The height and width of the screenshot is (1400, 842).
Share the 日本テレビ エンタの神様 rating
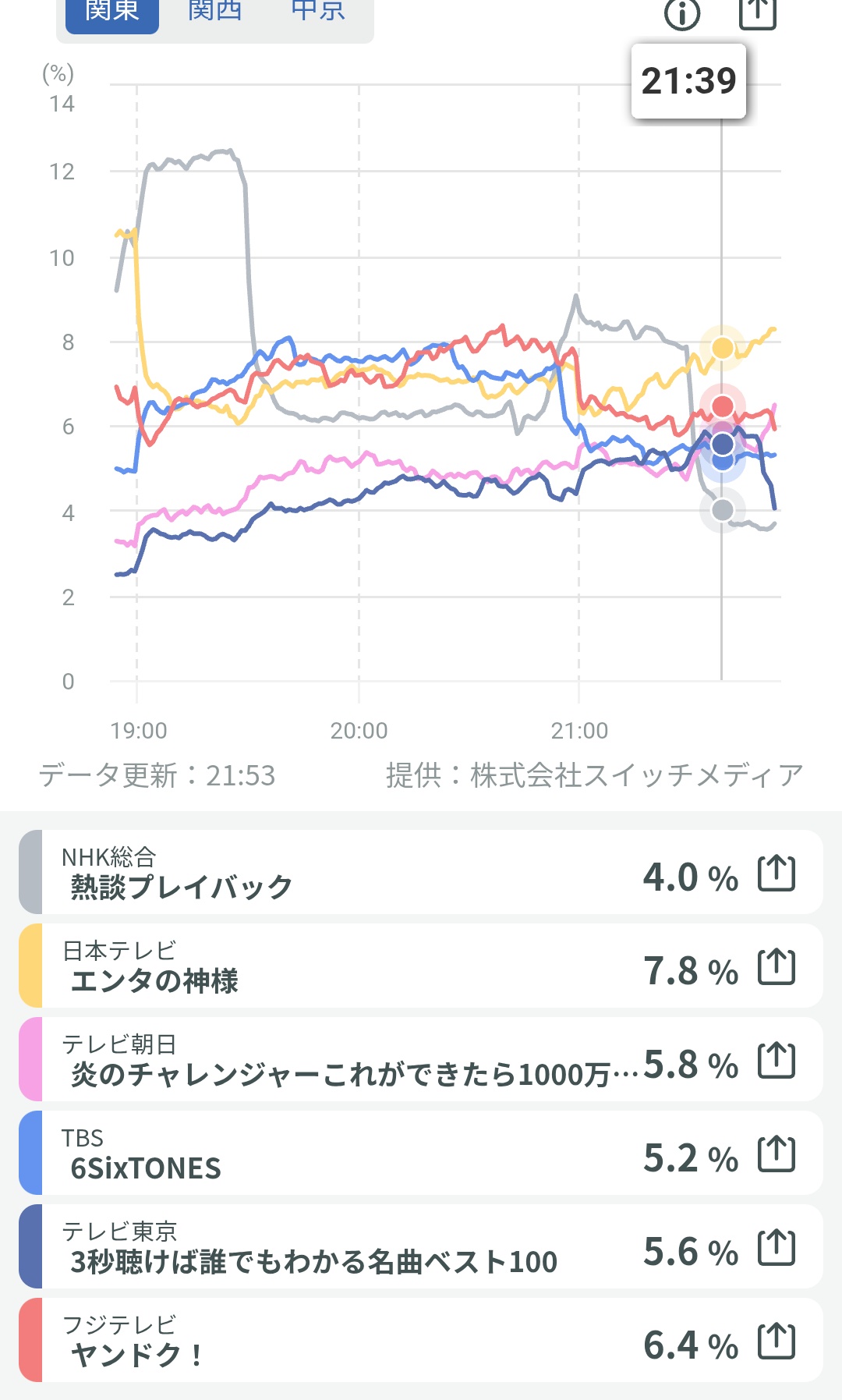pyautogui.click(x=777, y=966)
